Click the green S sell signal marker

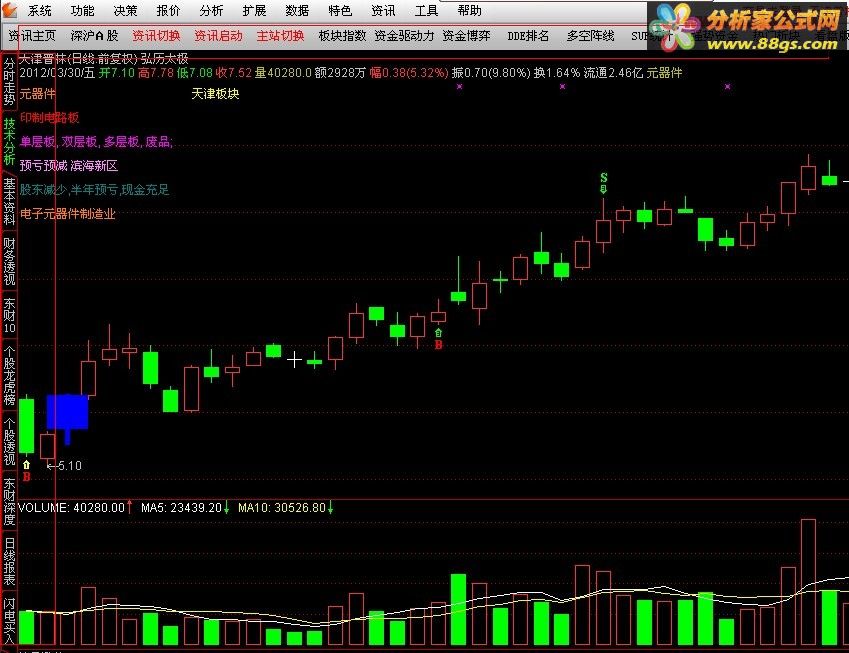click(604, 182)
